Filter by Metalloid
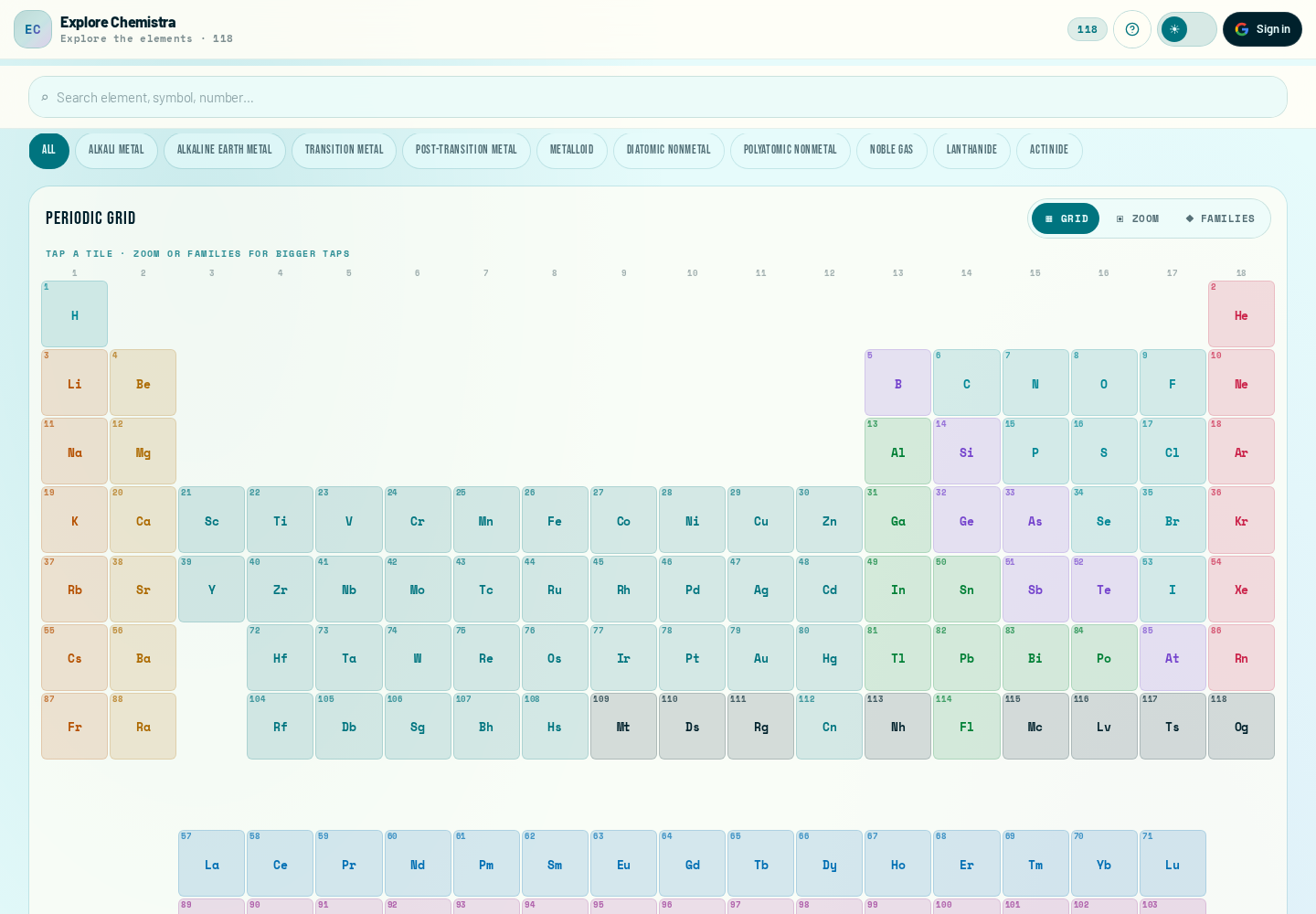Image resolution: width=1316 pixels, height=914 pixels. click(572, 151)
